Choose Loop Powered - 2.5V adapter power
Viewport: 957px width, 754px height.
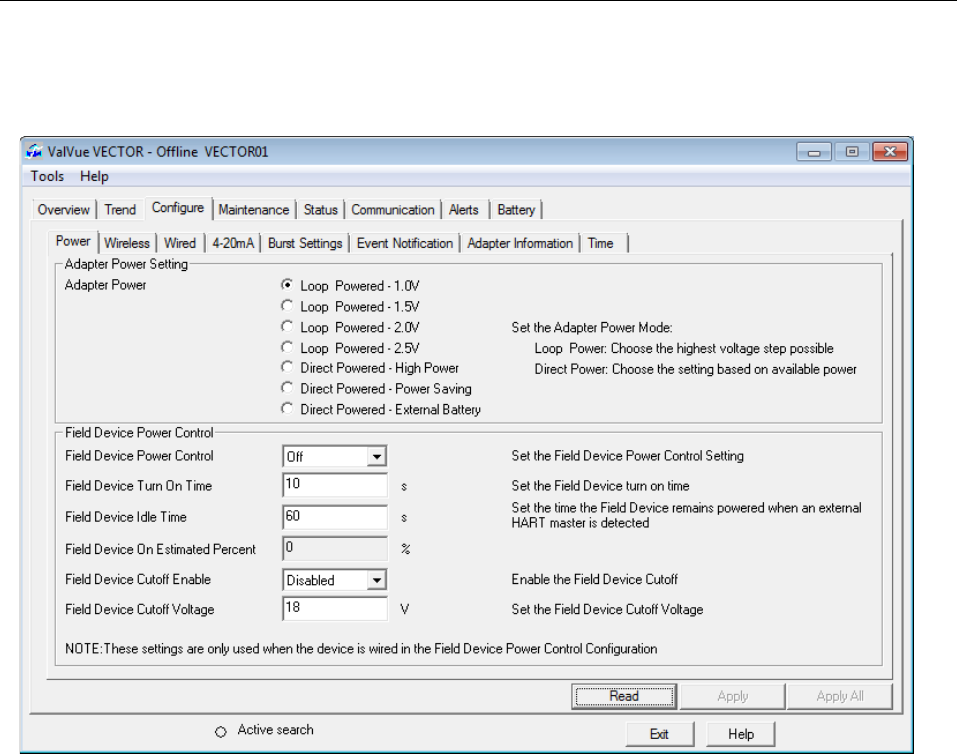click(x=287, y=347)
